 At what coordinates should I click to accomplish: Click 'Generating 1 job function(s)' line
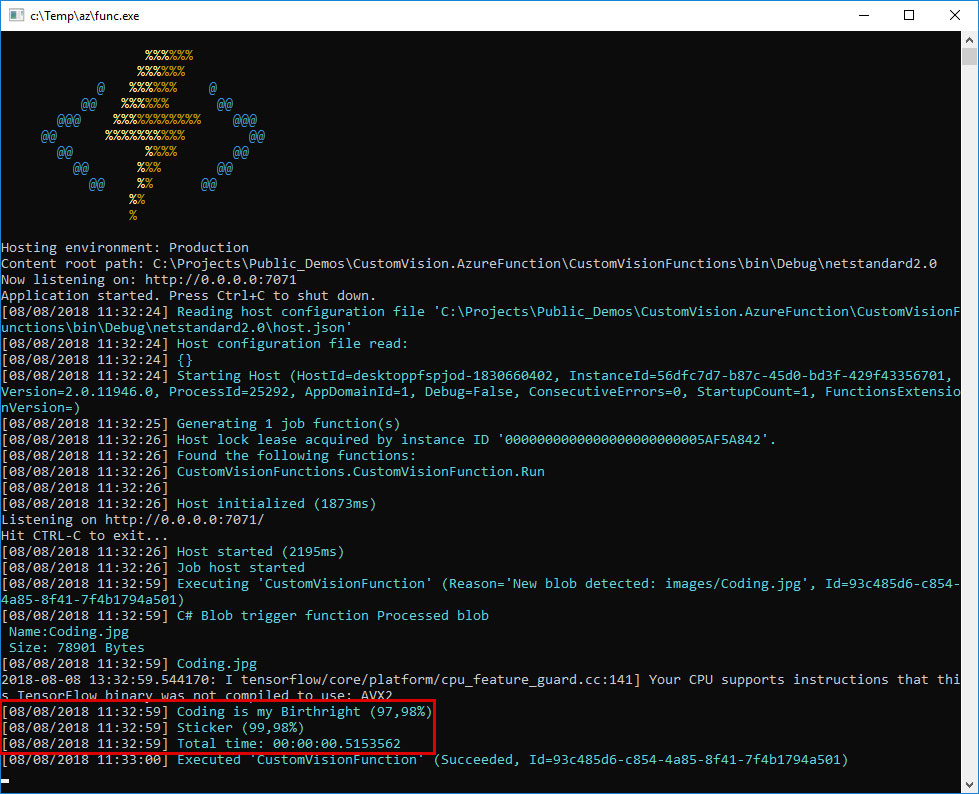(x=200, y=424)
